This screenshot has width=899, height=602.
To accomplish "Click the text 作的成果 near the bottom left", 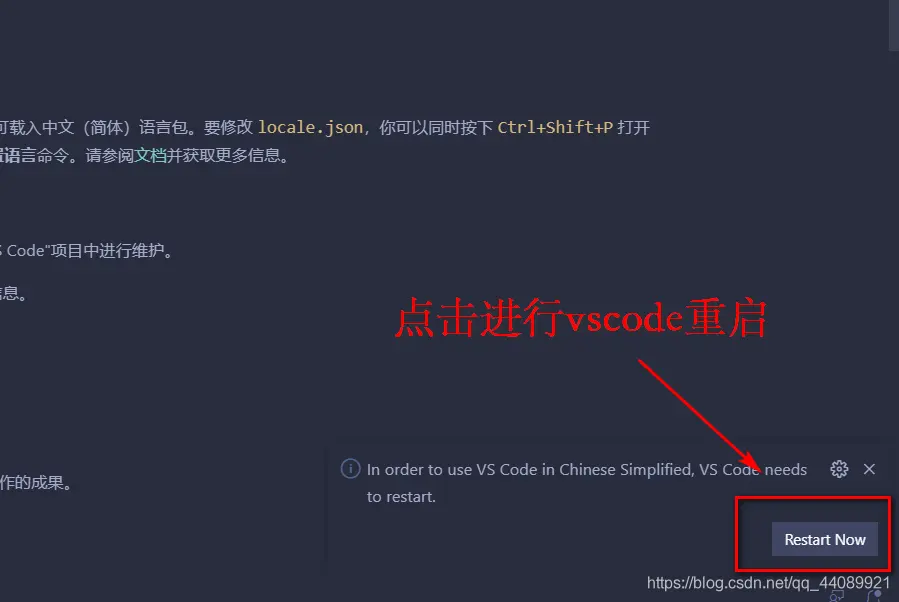I will pos(36,483).
